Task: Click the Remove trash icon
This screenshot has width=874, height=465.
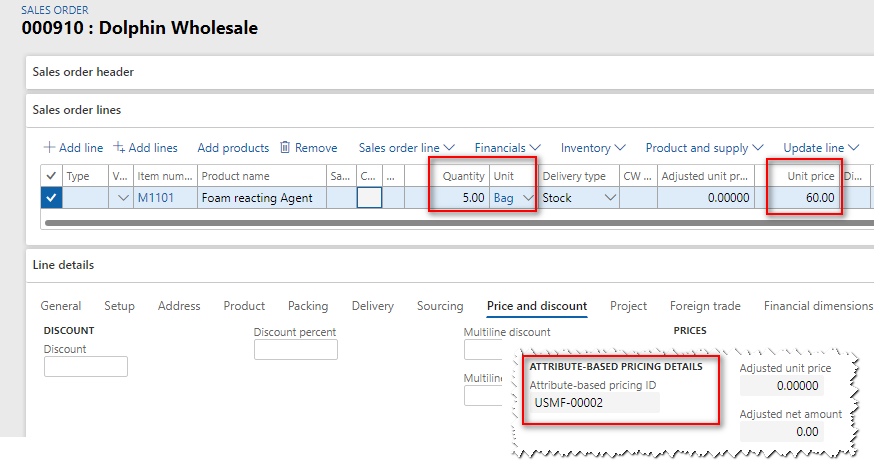Action: point(285,147)
